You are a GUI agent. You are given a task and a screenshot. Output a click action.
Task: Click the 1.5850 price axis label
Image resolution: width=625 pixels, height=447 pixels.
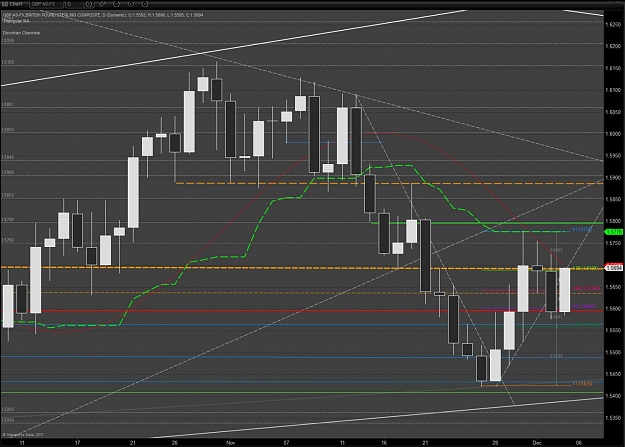coord(613,199)
